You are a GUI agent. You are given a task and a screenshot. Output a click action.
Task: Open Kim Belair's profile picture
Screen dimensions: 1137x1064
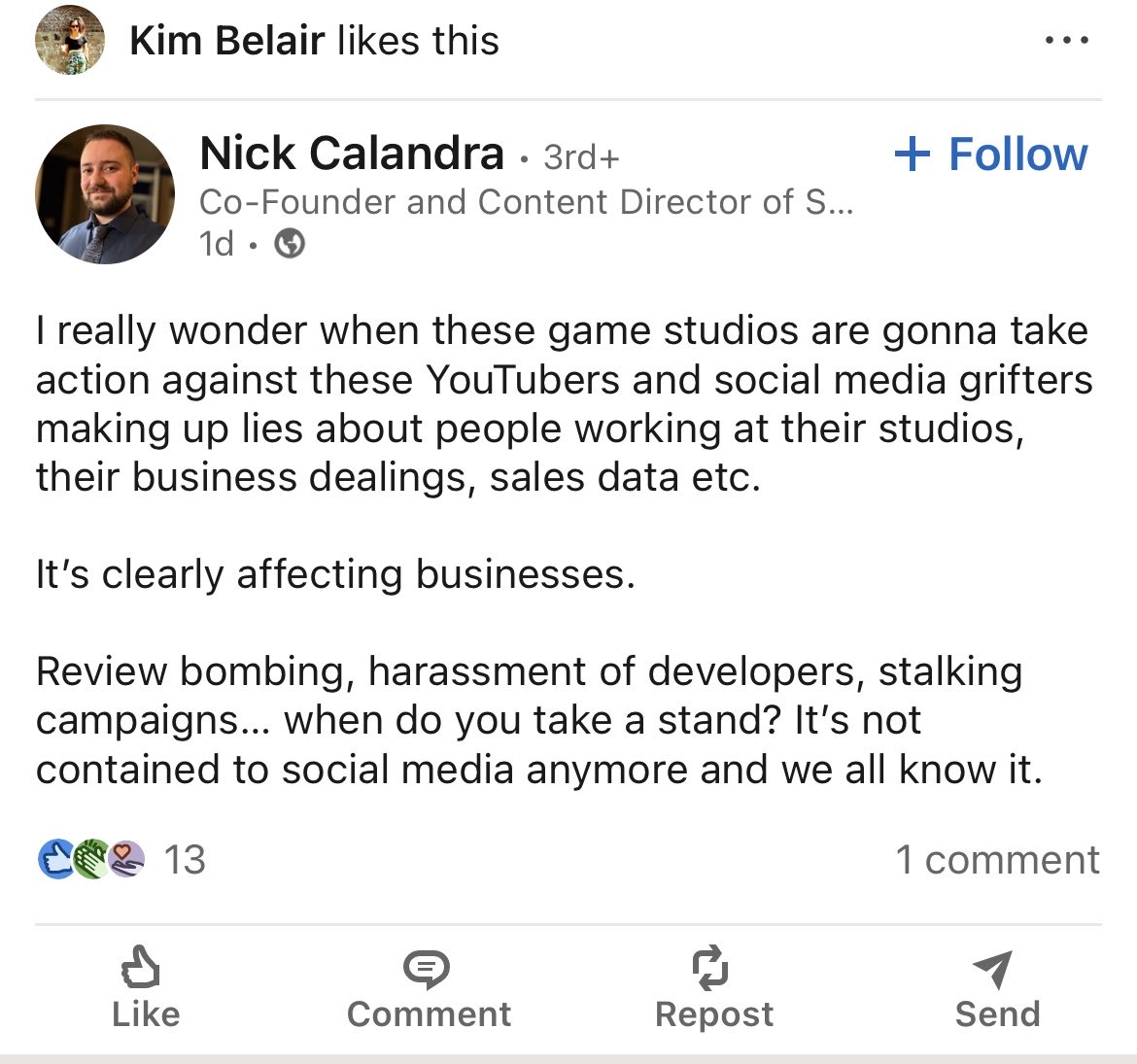pos(70,40)
